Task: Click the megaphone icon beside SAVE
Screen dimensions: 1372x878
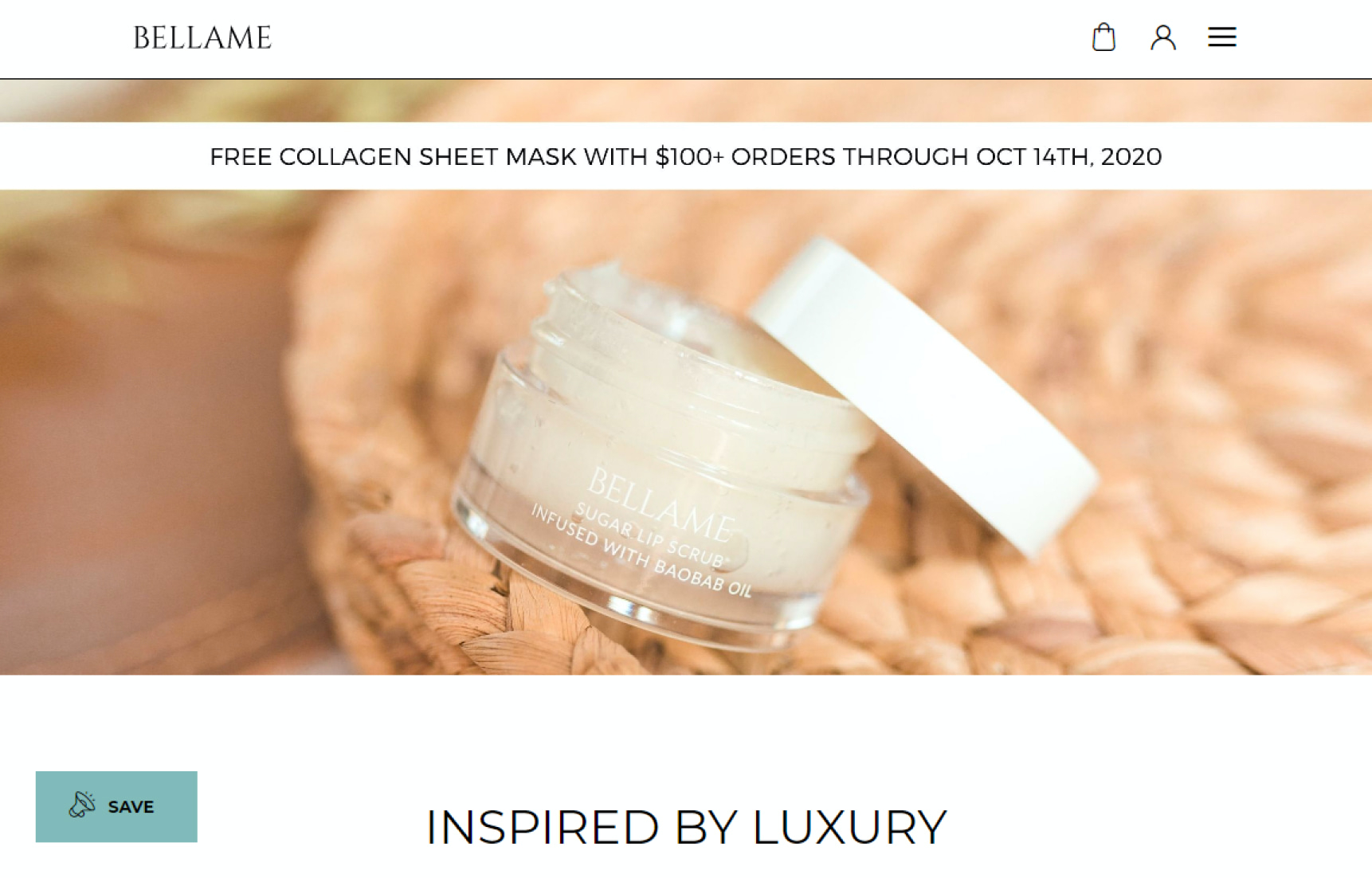Action: (x=82, y=805)
